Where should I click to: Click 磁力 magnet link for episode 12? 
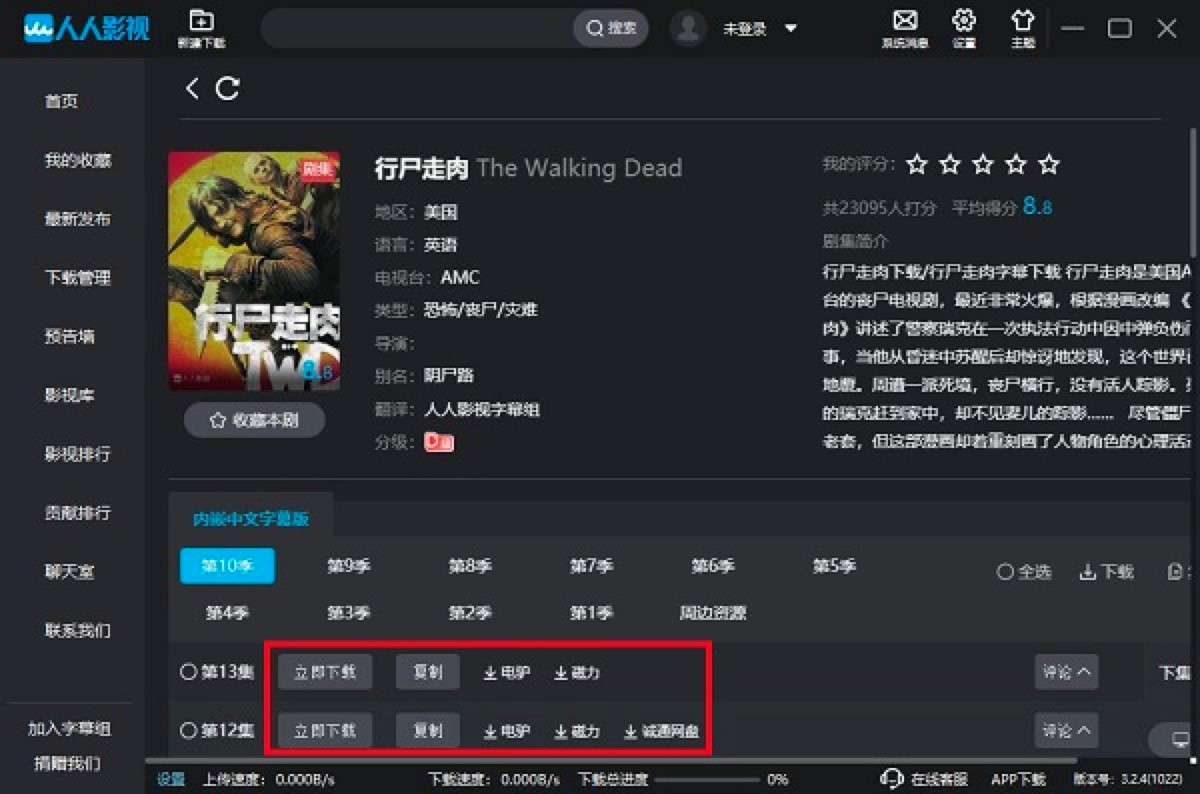coord(577,731)
